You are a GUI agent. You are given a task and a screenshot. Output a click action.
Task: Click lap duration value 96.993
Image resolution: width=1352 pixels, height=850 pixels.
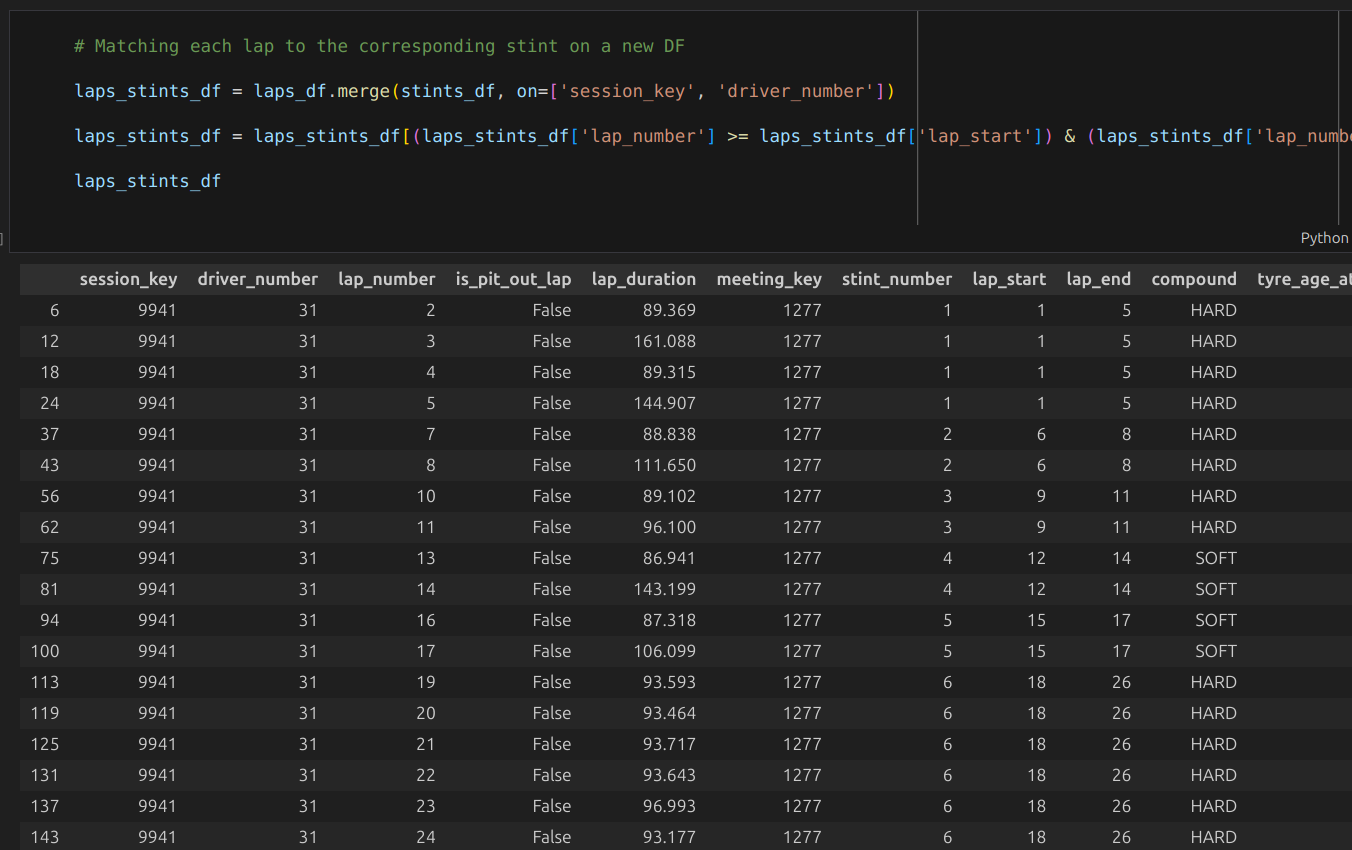pos(669,806)
